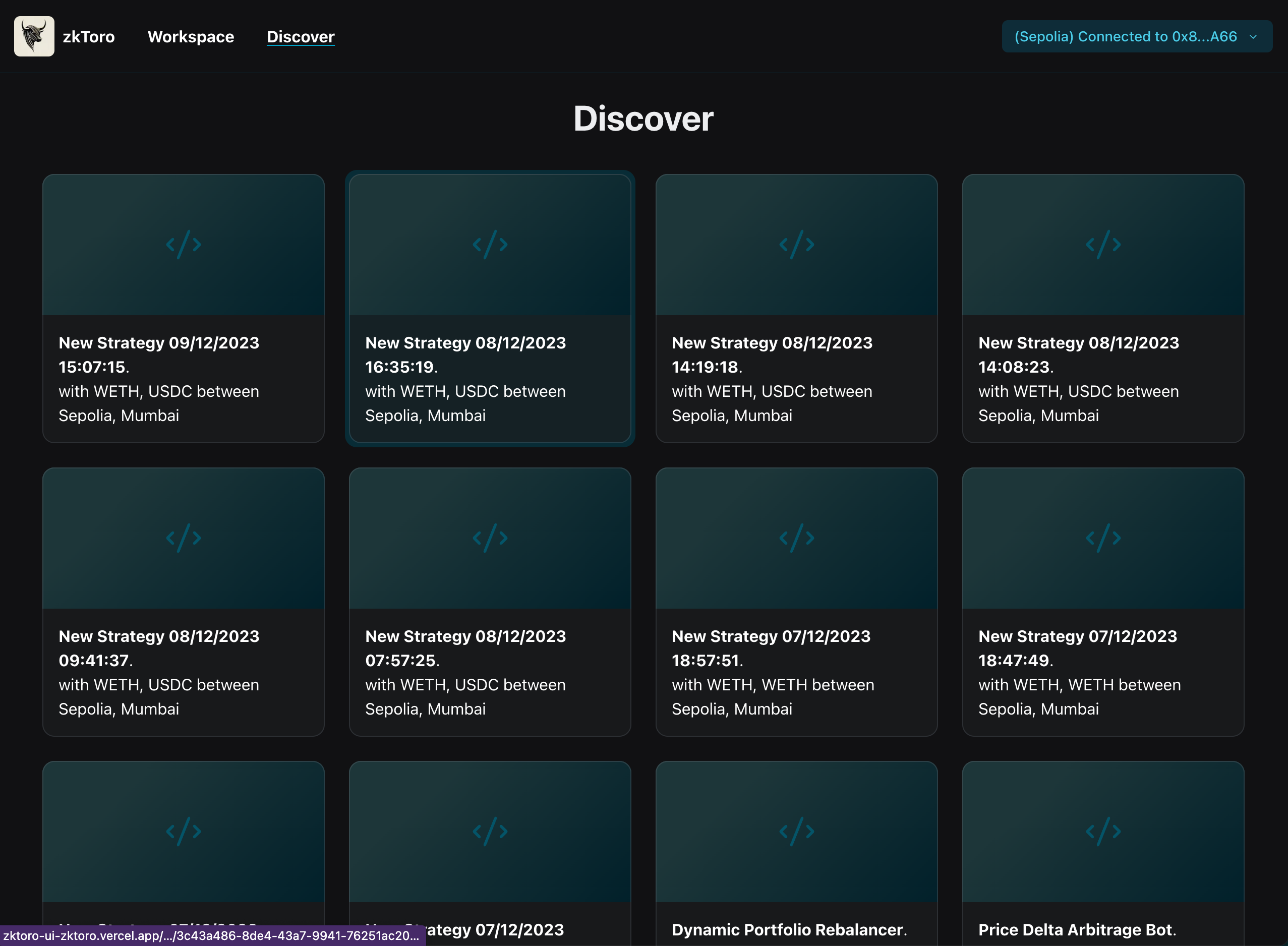
Task: Click code icon on 08/12/2023 09:41:37 strategy
Action: tap(183, 538)
